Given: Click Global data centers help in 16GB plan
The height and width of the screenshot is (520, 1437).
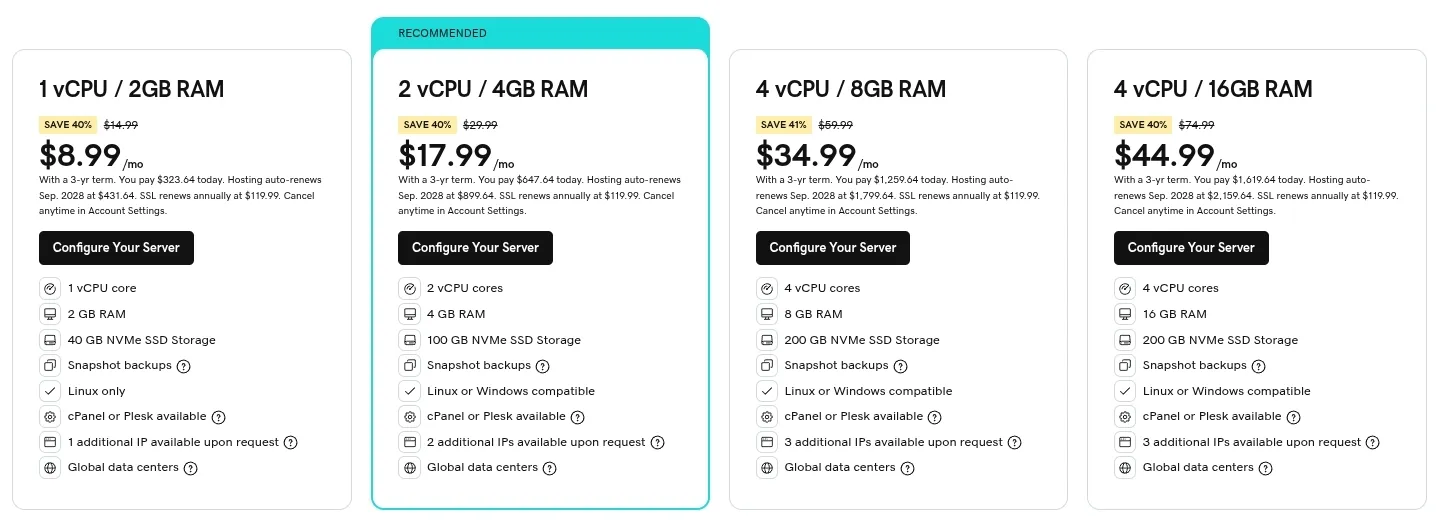Looking at the screenshot, I should click(x=1266, y=468).
